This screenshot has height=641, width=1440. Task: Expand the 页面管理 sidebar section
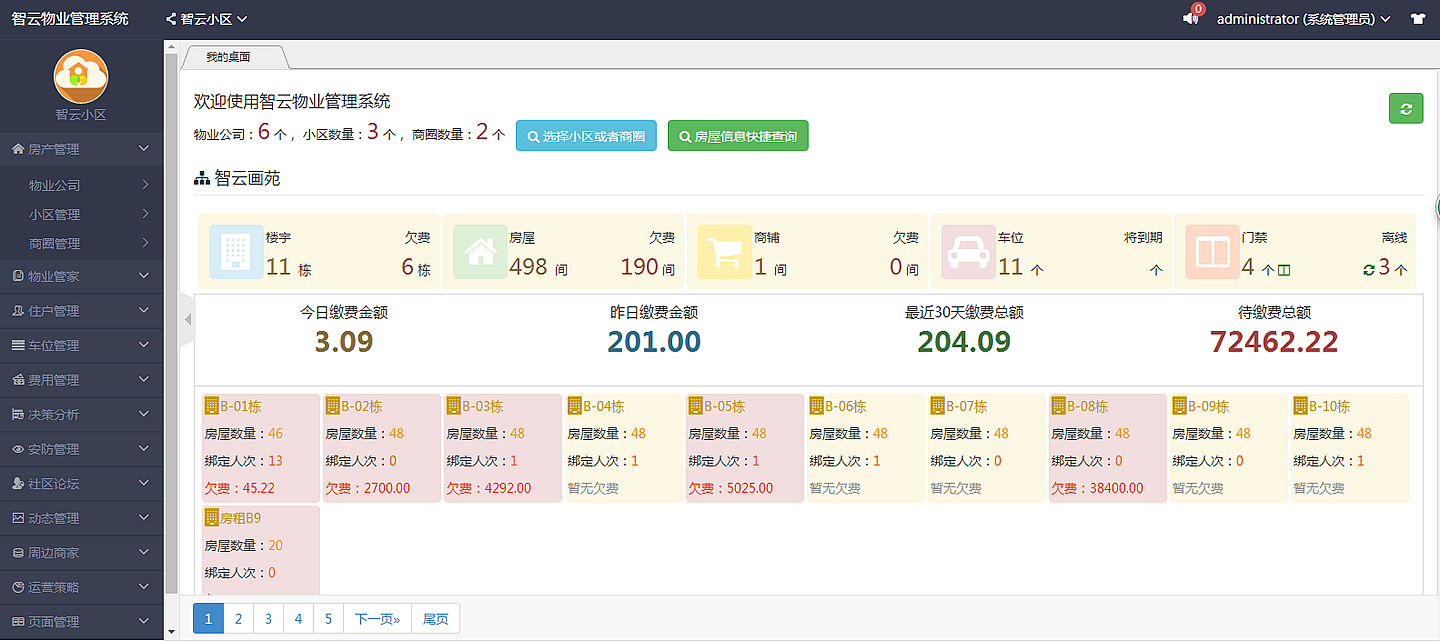click(81, 622)
